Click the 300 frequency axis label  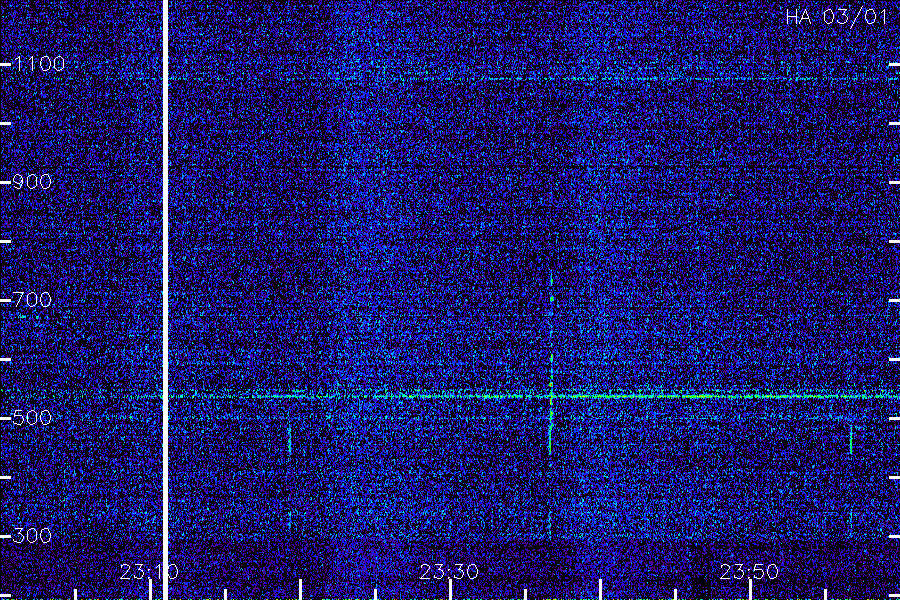click(x=32, y=536)
